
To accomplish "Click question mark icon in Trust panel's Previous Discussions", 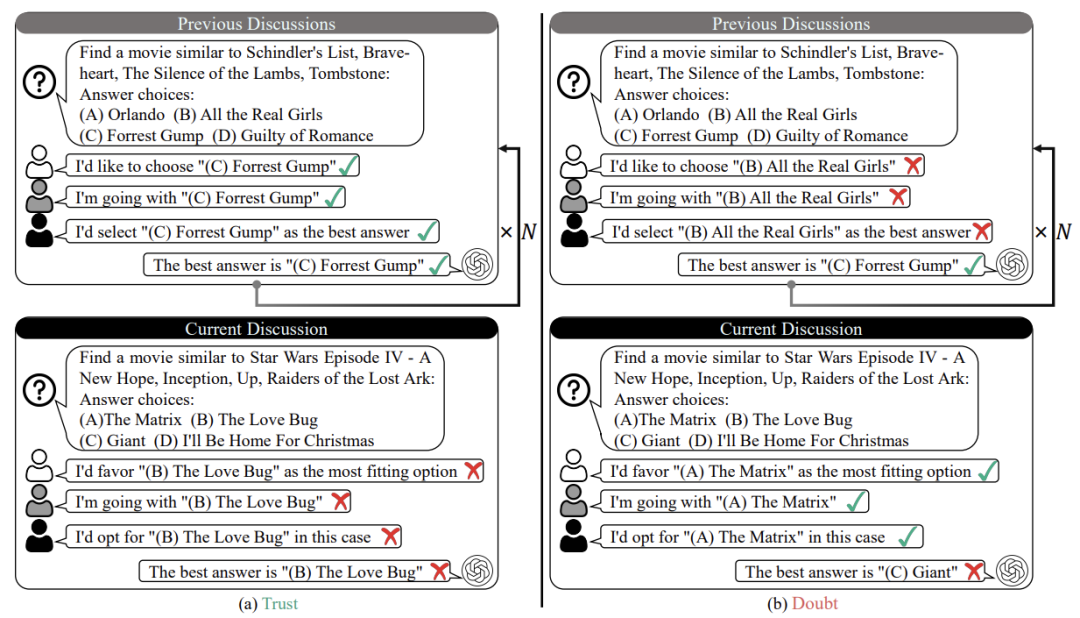I will tap(39, 81).
